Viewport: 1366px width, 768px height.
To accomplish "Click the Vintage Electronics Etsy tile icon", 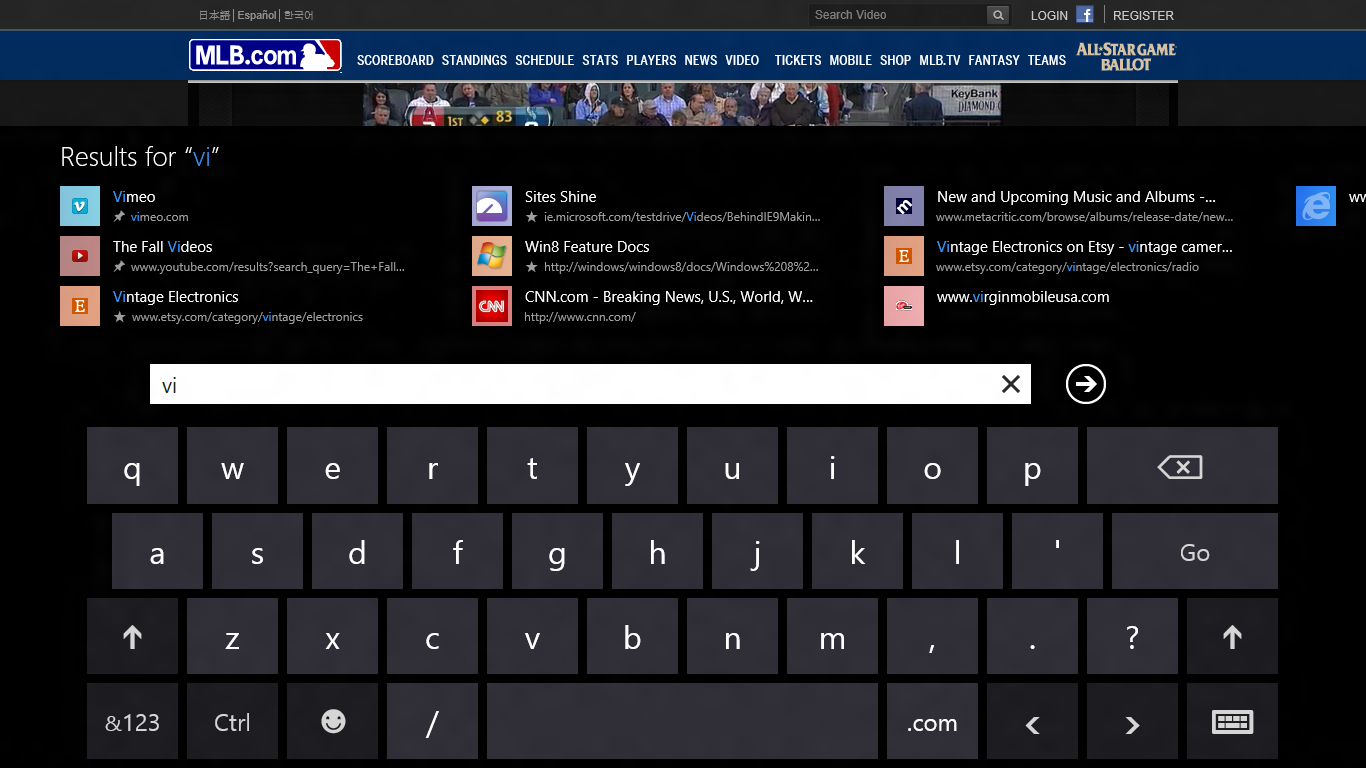I will click(80, 306).
